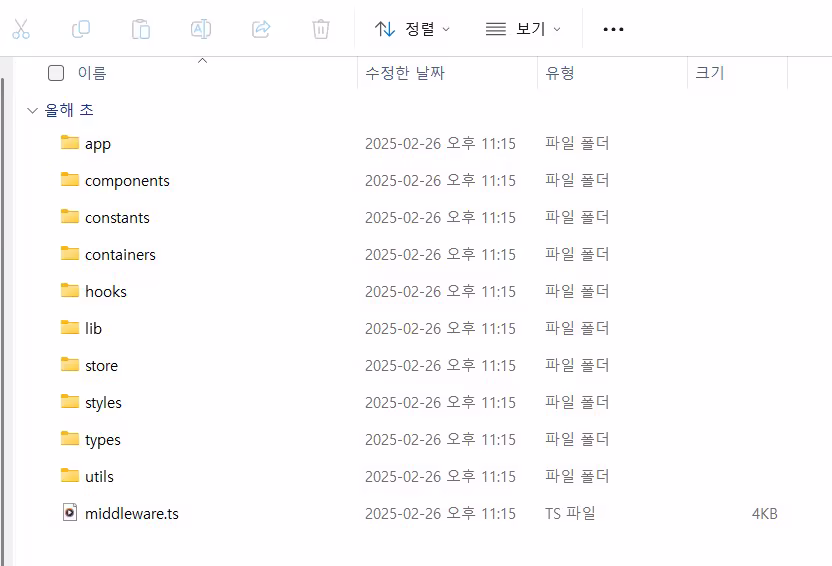Toggle the select-all checkbox beside 이름
The height and width of the screenshot is (566, 832).
[x=56, y=73]
